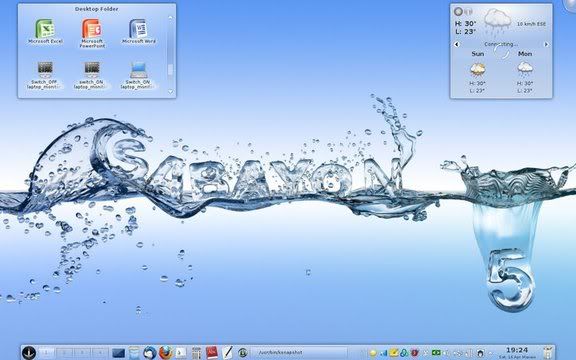The width and height of the screenshot is (576, 360).
Task: Click the red shield tray icon
Action: click(x=415, y=353)
